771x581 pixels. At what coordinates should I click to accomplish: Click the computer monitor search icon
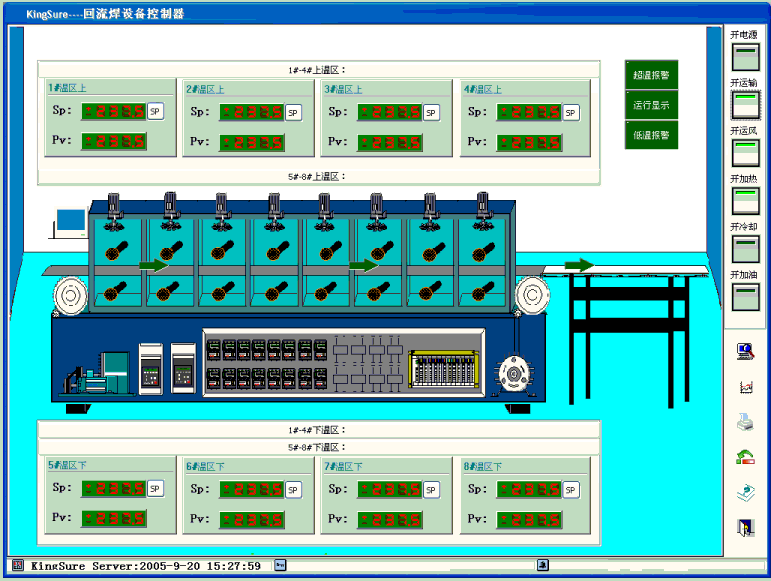745,351
